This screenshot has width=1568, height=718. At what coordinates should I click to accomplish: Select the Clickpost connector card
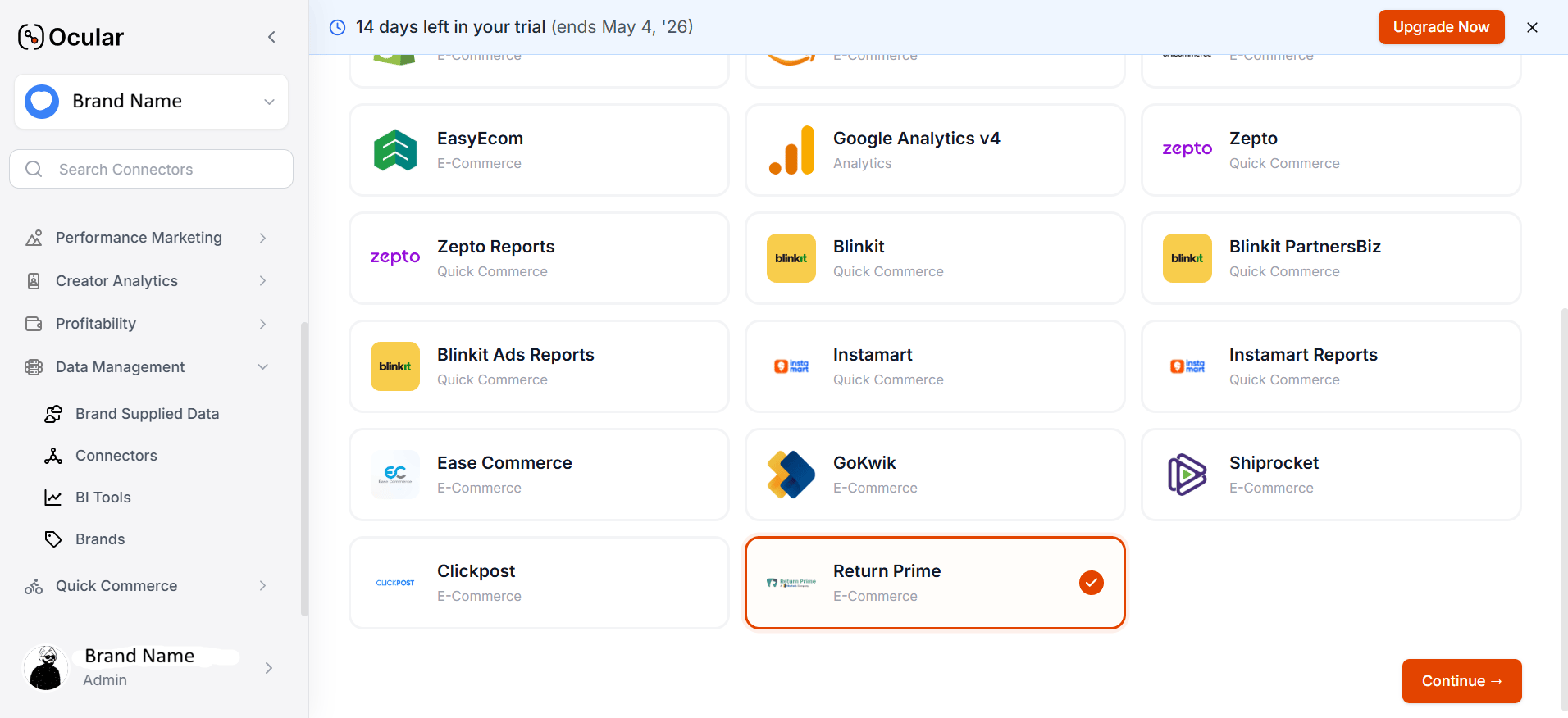point(539,583)
